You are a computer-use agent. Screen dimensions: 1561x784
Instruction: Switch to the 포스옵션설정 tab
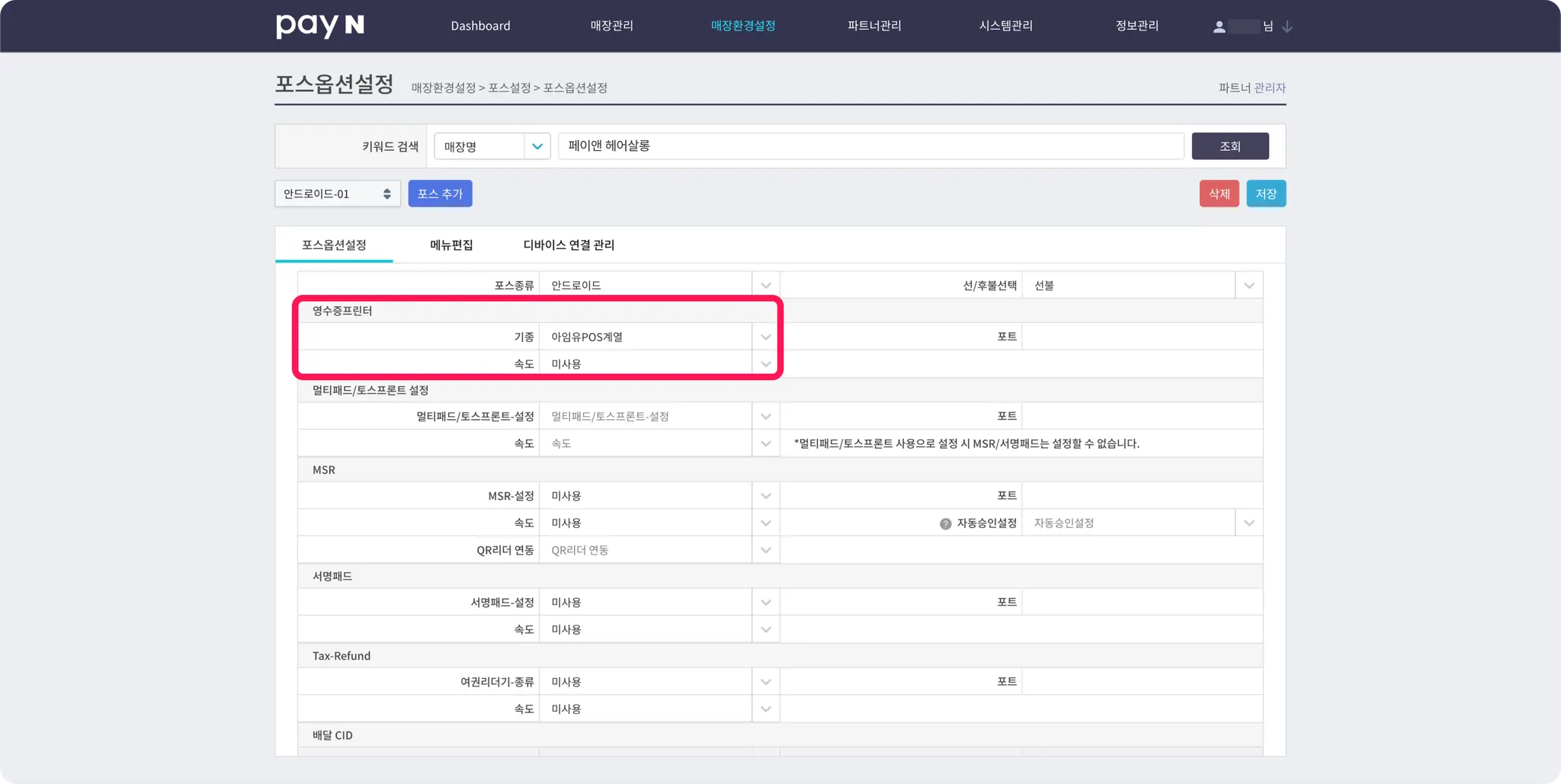[334, 245]
